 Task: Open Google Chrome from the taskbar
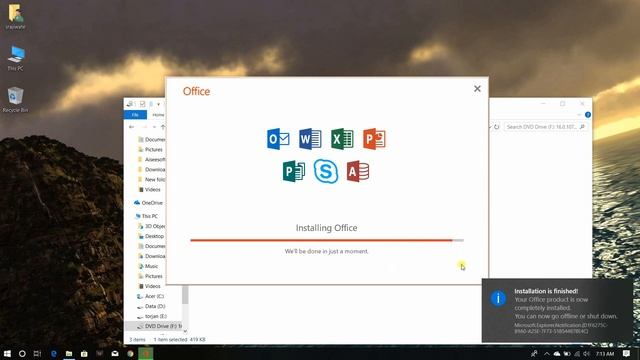pos(130,353)
